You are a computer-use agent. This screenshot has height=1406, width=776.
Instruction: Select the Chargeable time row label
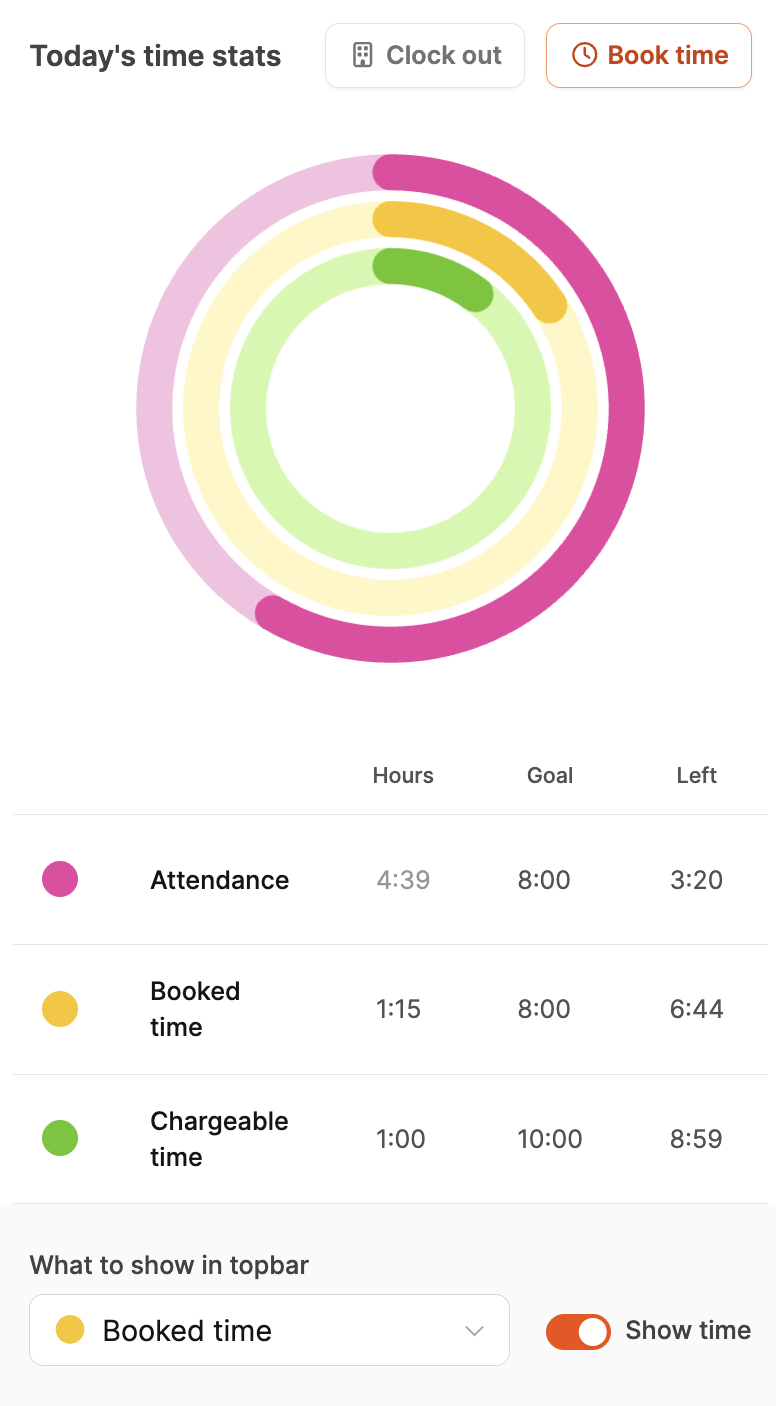coord(219,1139)
